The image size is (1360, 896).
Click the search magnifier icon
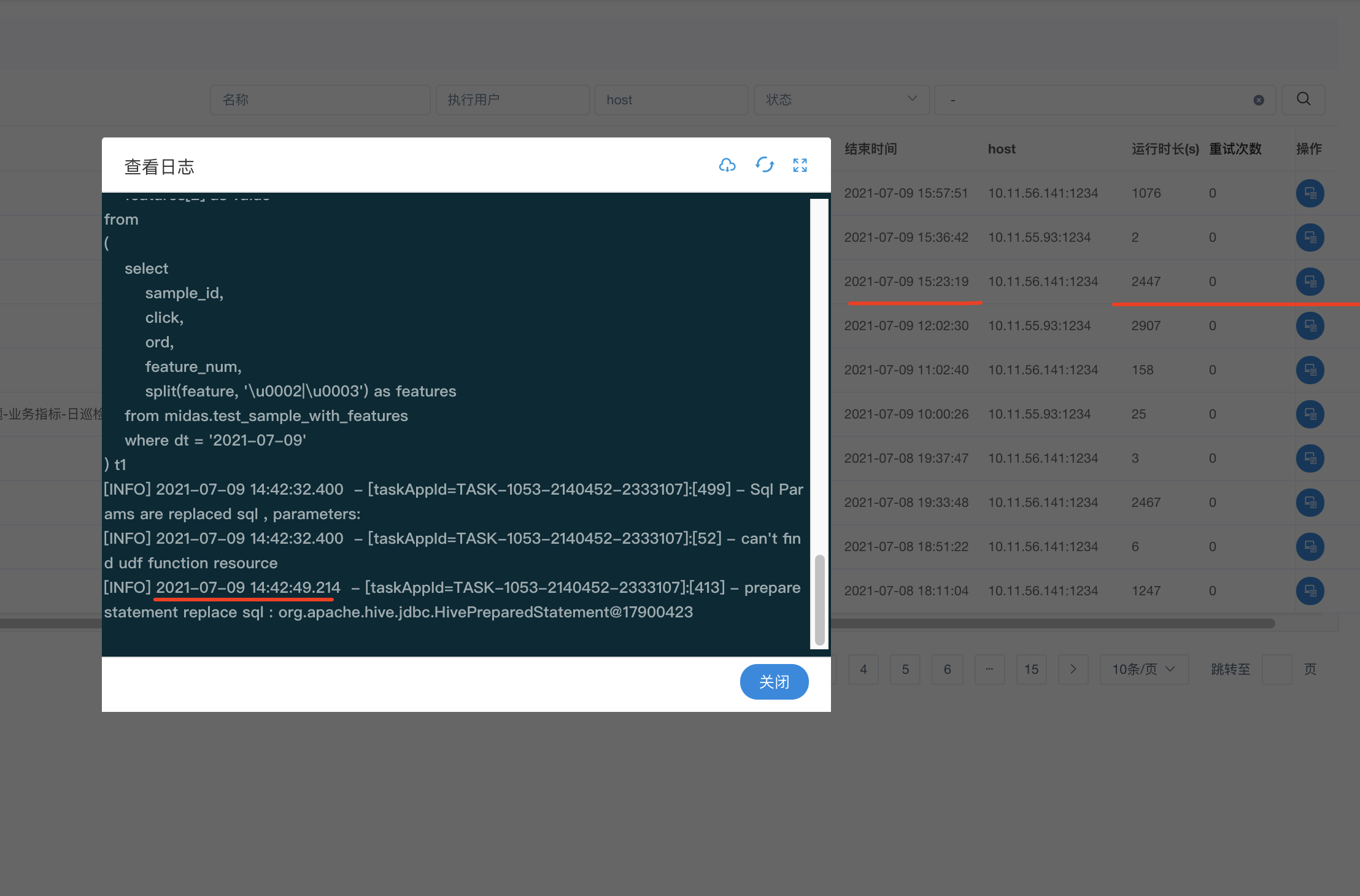click(1304, 99)
